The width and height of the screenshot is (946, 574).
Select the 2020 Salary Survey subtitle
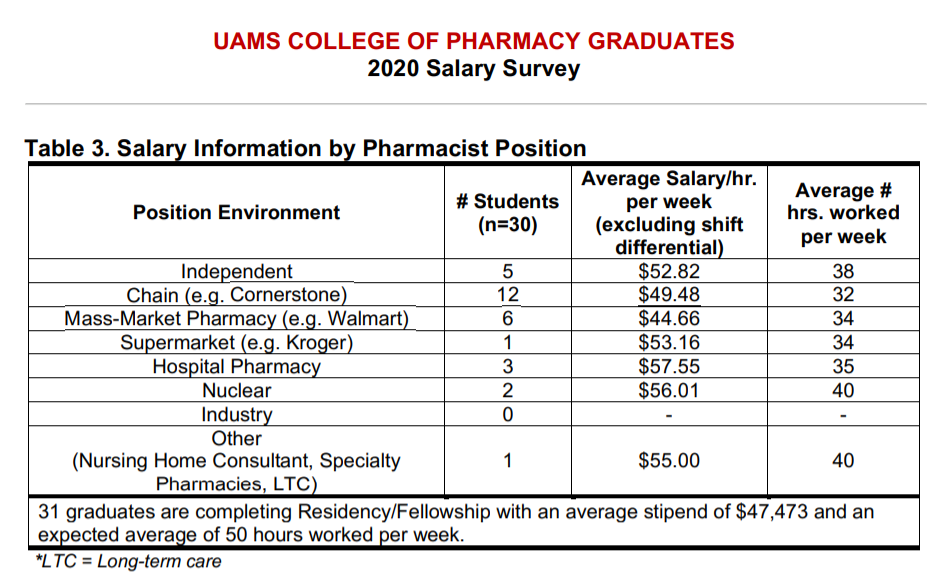click(x=474, y=68)
